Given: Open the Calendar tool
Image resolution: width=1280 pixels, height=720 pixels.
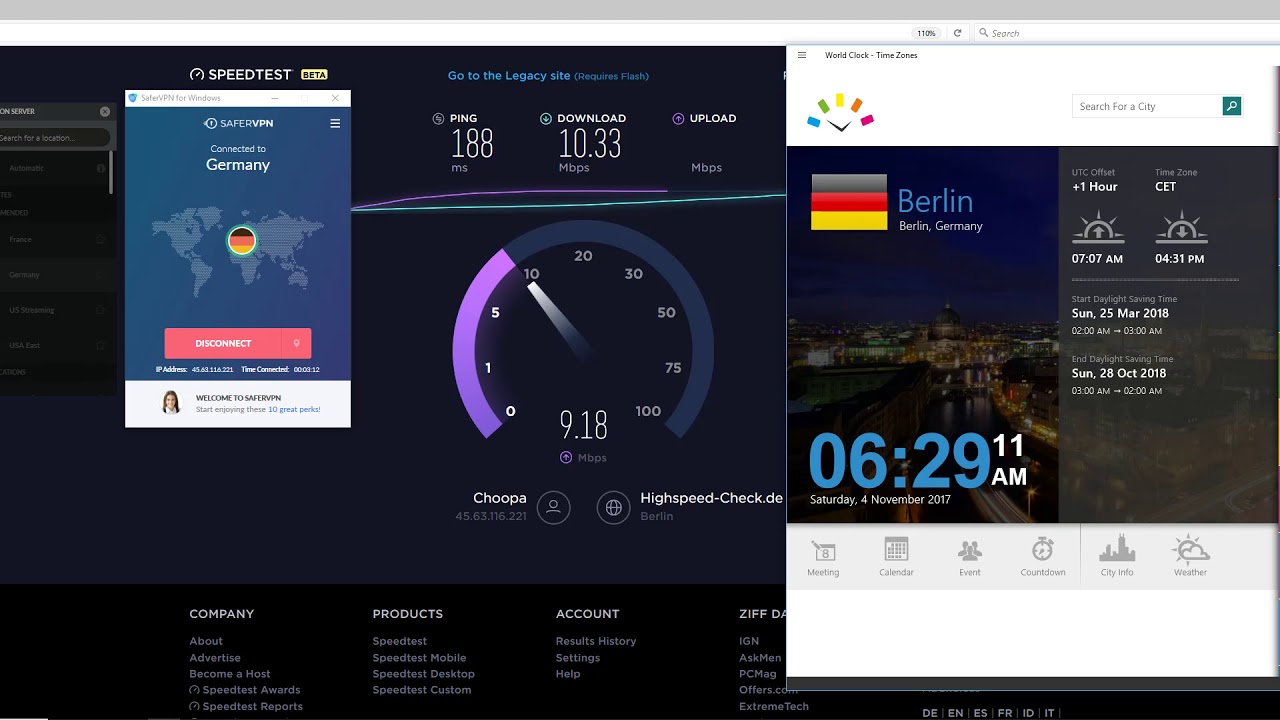Looking at the screenshot, I should coord(896,557).
